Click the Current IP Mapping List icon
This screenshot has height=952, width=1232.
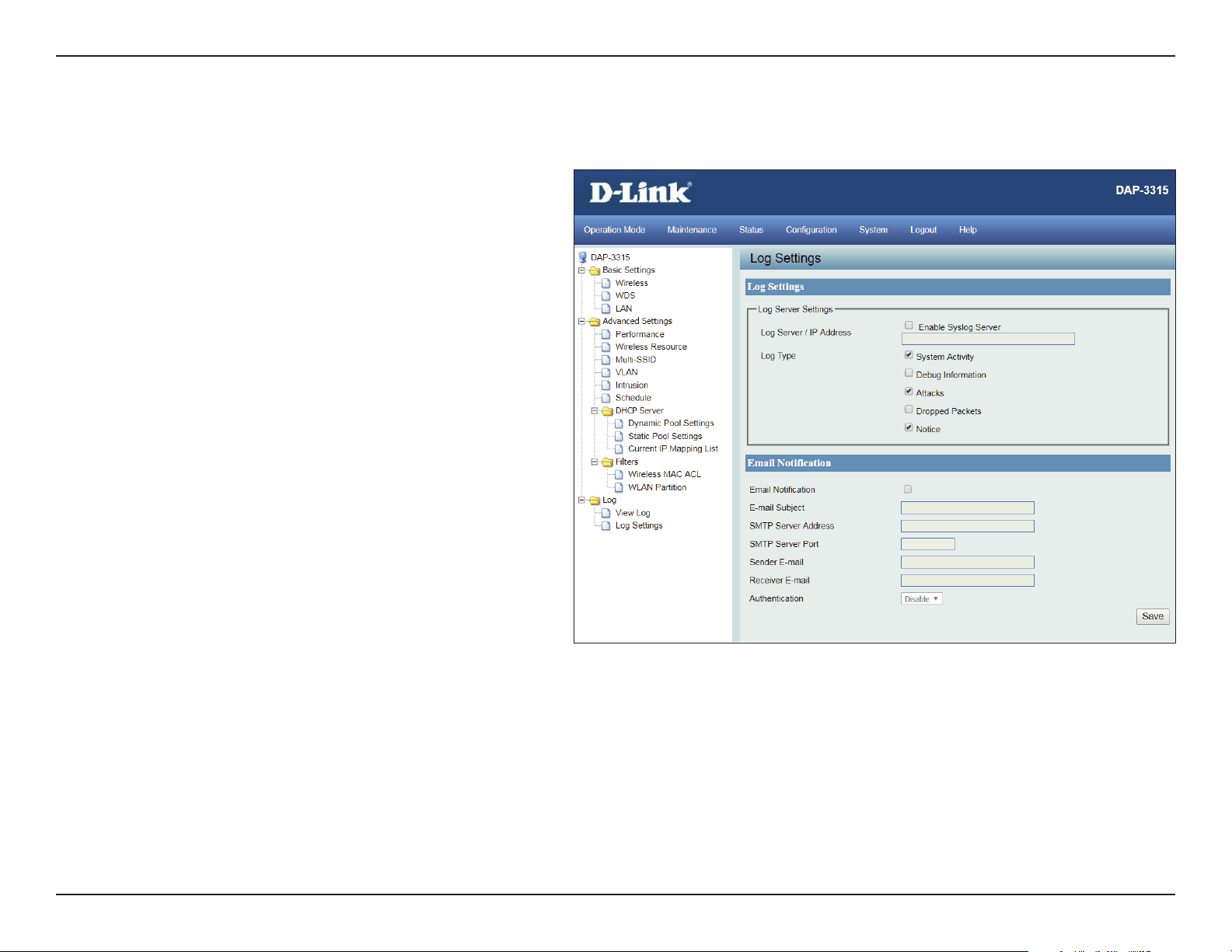coord(619,449)
